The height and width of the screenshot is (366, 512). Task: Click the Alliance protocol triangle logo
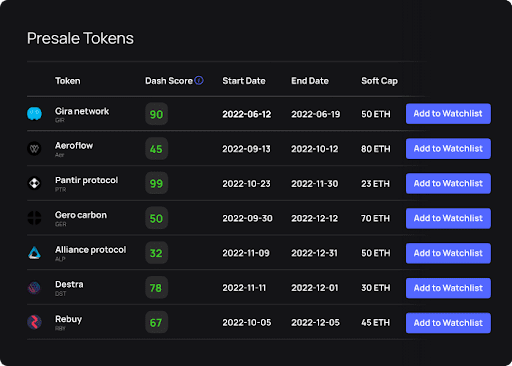[34, 253]
